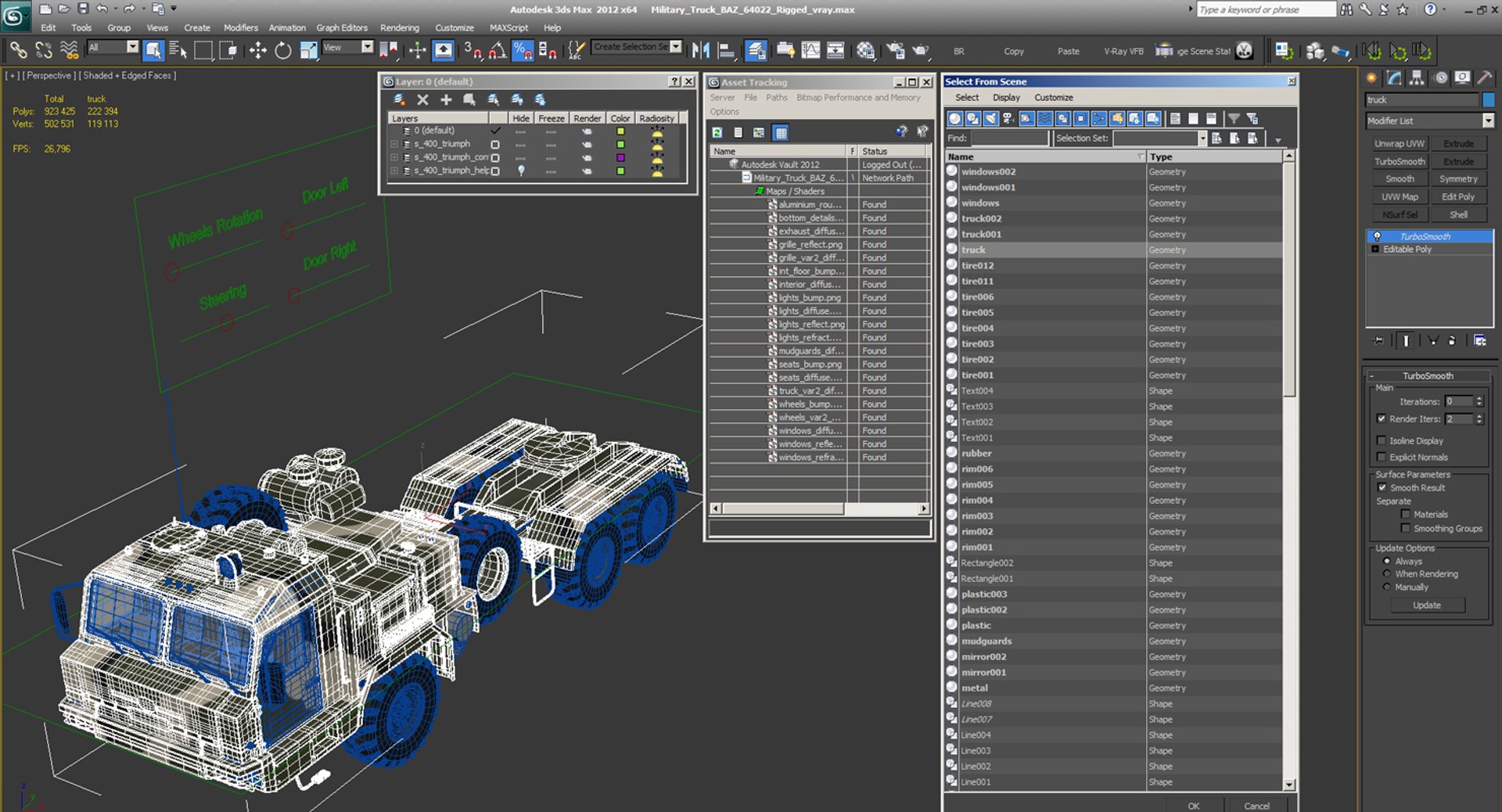Toggle Percent Snap in toolbar
Image resolution: width=1502 pixels, height=812 pixels.
click(522, 51)
